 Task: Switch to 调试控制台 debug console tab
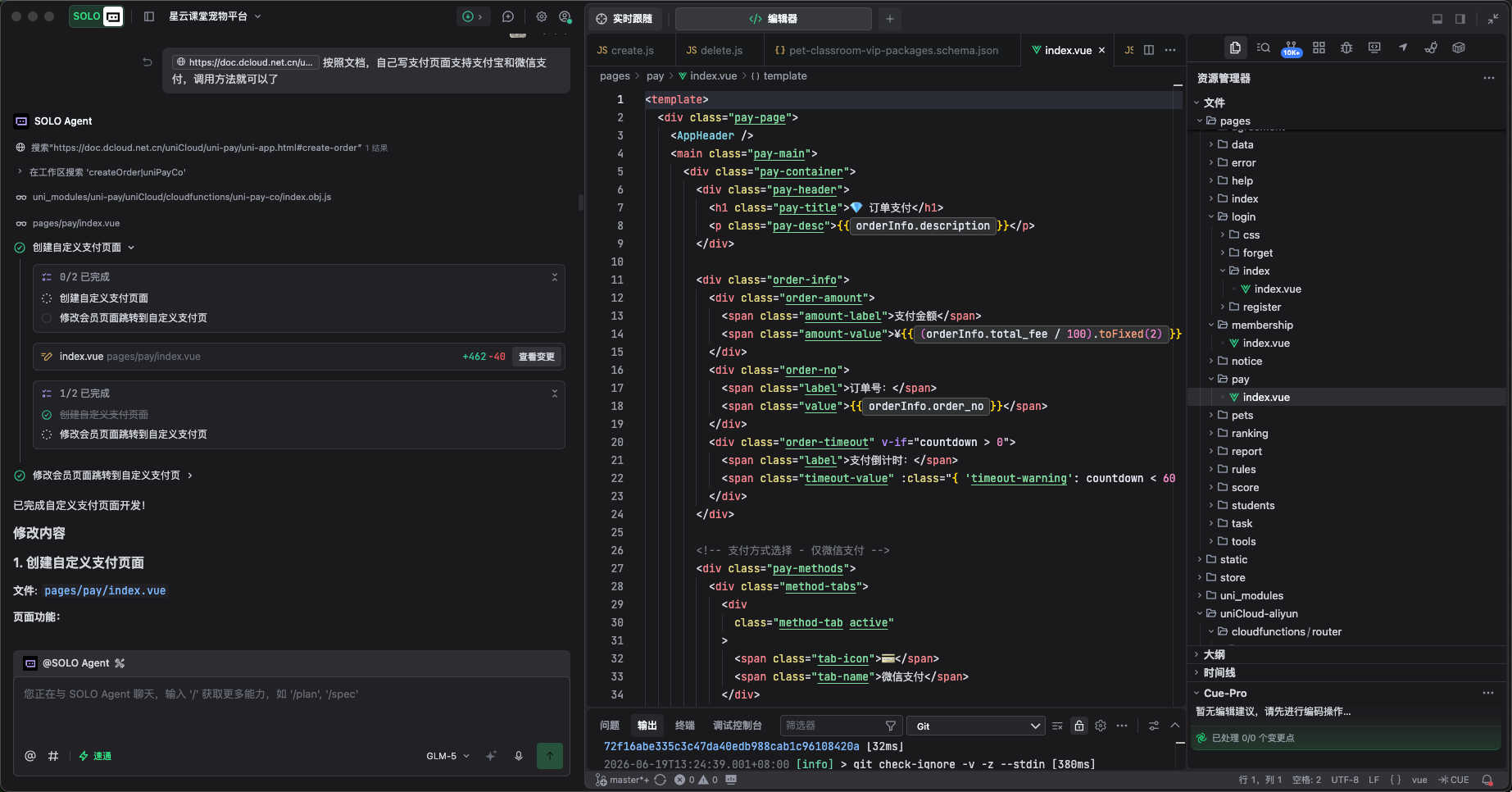(x=737, y=726)
